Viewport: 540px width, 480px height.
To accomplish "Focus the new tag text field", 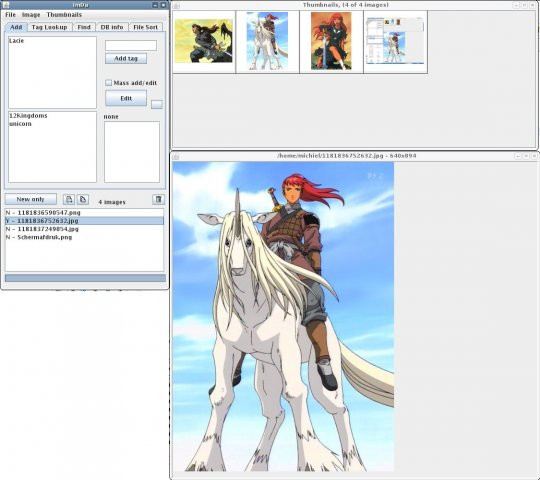I will [x=131, y=45].
